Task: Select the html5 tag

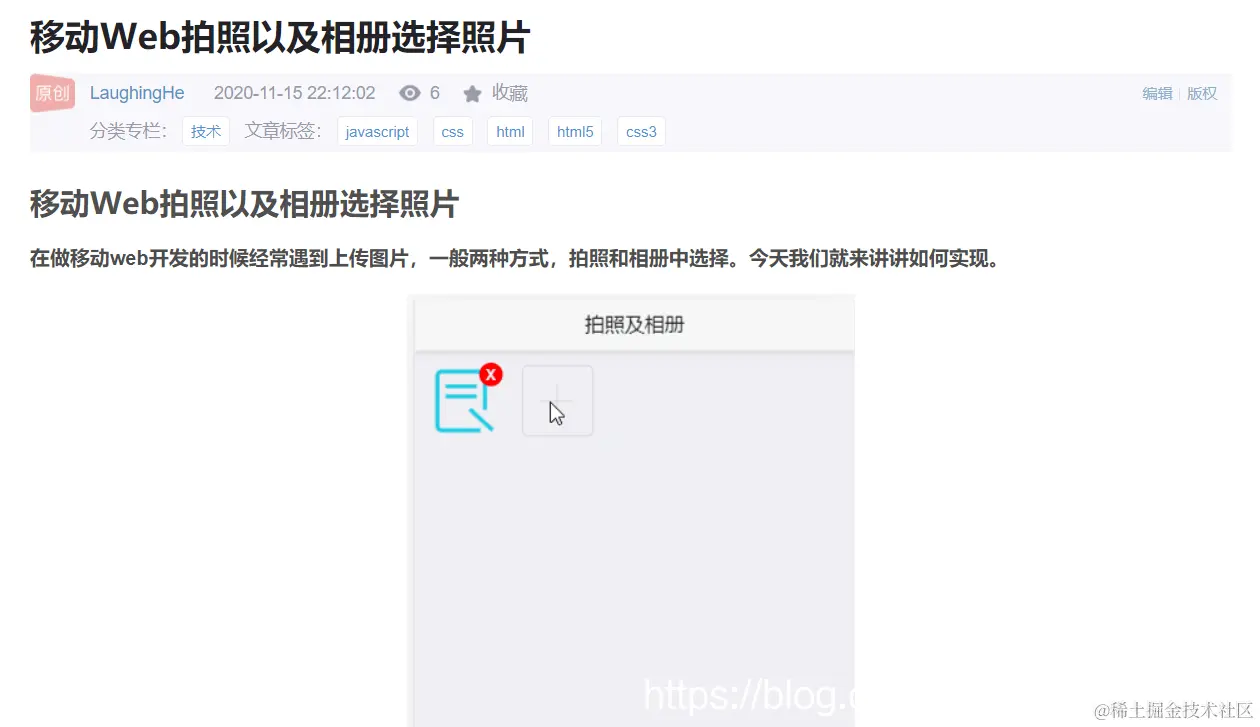Action: [x=575, y=131]
